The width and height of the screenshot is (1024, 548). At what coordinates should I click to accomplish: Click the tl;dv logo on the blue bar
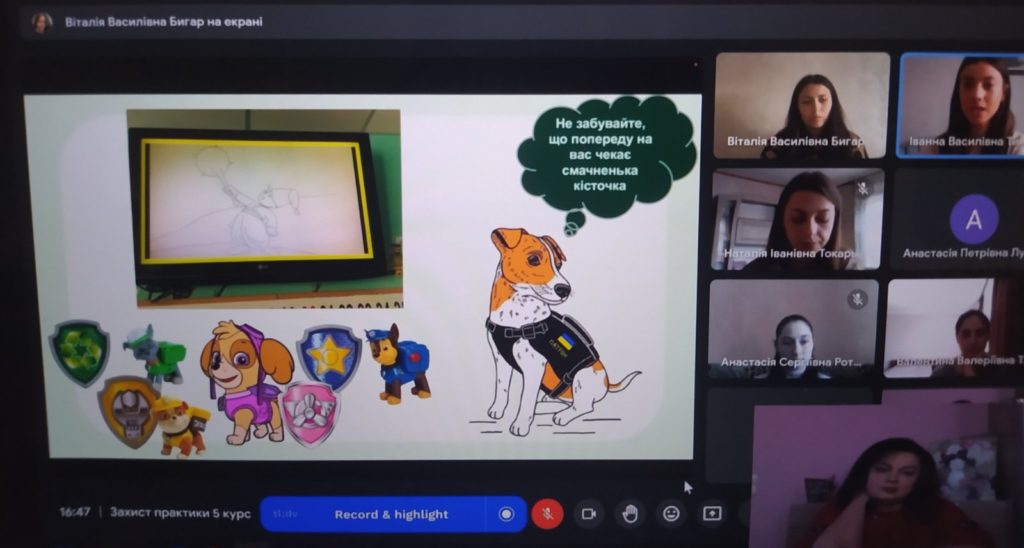(x=284, y=515)
